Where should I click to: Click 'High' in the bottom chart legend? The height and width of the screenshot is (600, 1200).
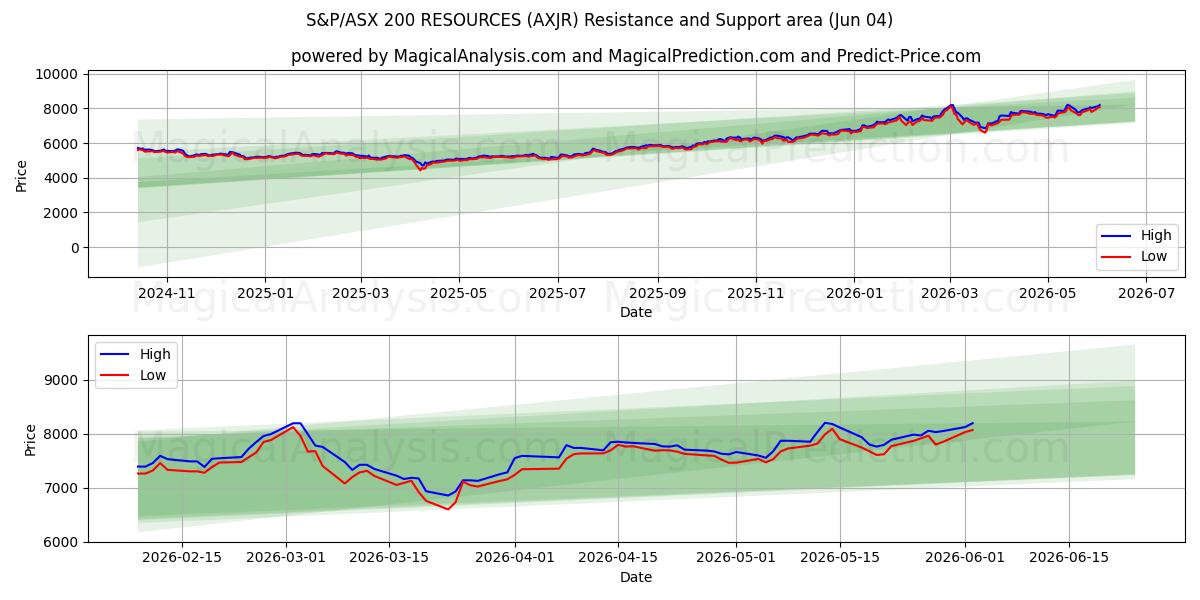pos(155,354)
